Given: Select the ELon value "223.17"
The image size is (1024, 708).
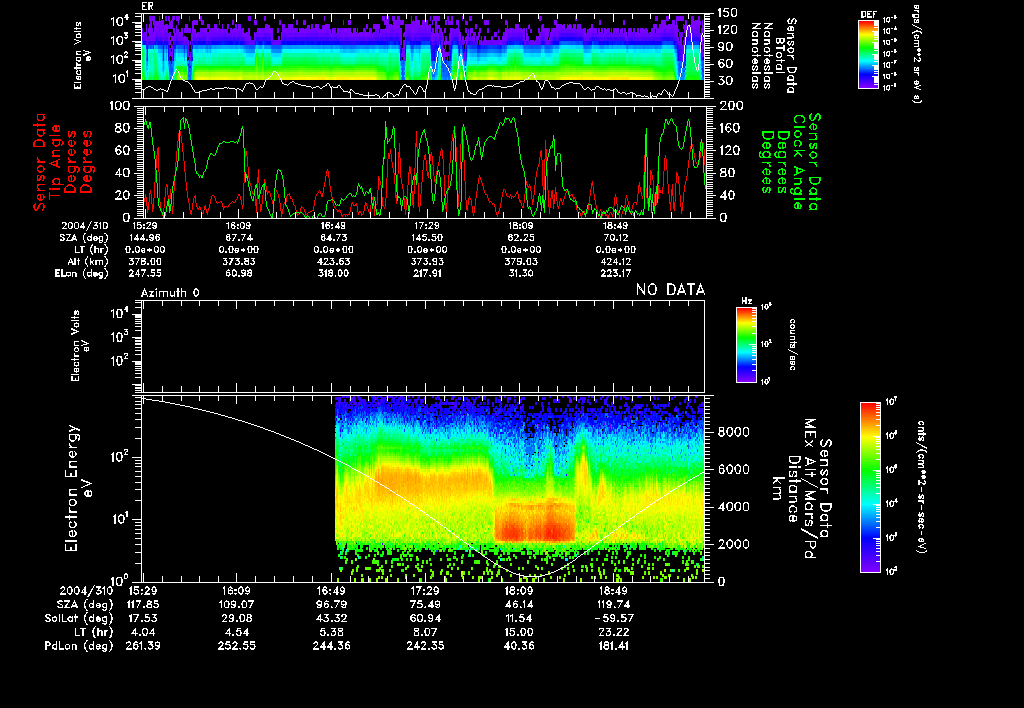Looking at the screenshot, I should 615,274.
